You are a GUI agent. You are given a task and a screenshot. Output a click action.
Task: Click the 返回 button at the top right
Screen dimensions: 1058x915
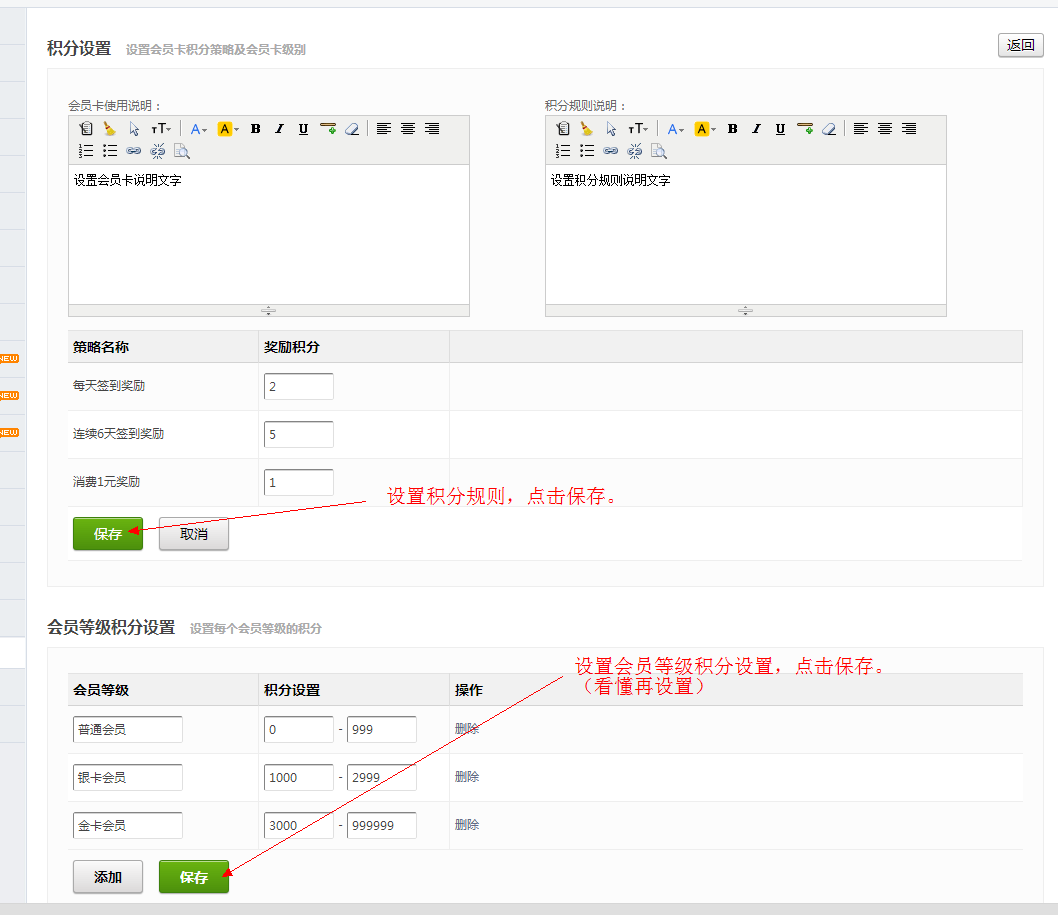coord(1020,45)
